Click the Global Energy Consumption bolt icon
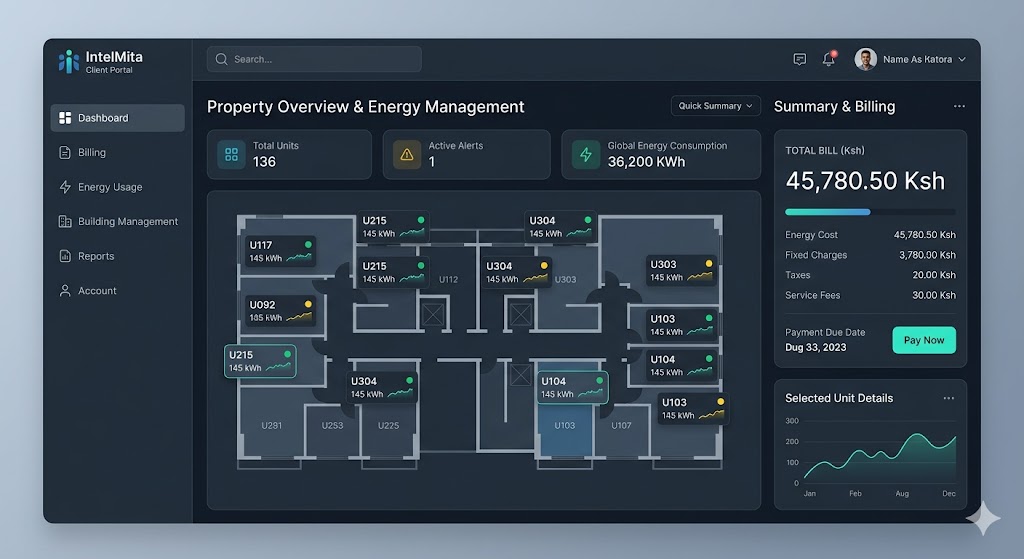This screenshot has width=1024, height=559. 586,155
